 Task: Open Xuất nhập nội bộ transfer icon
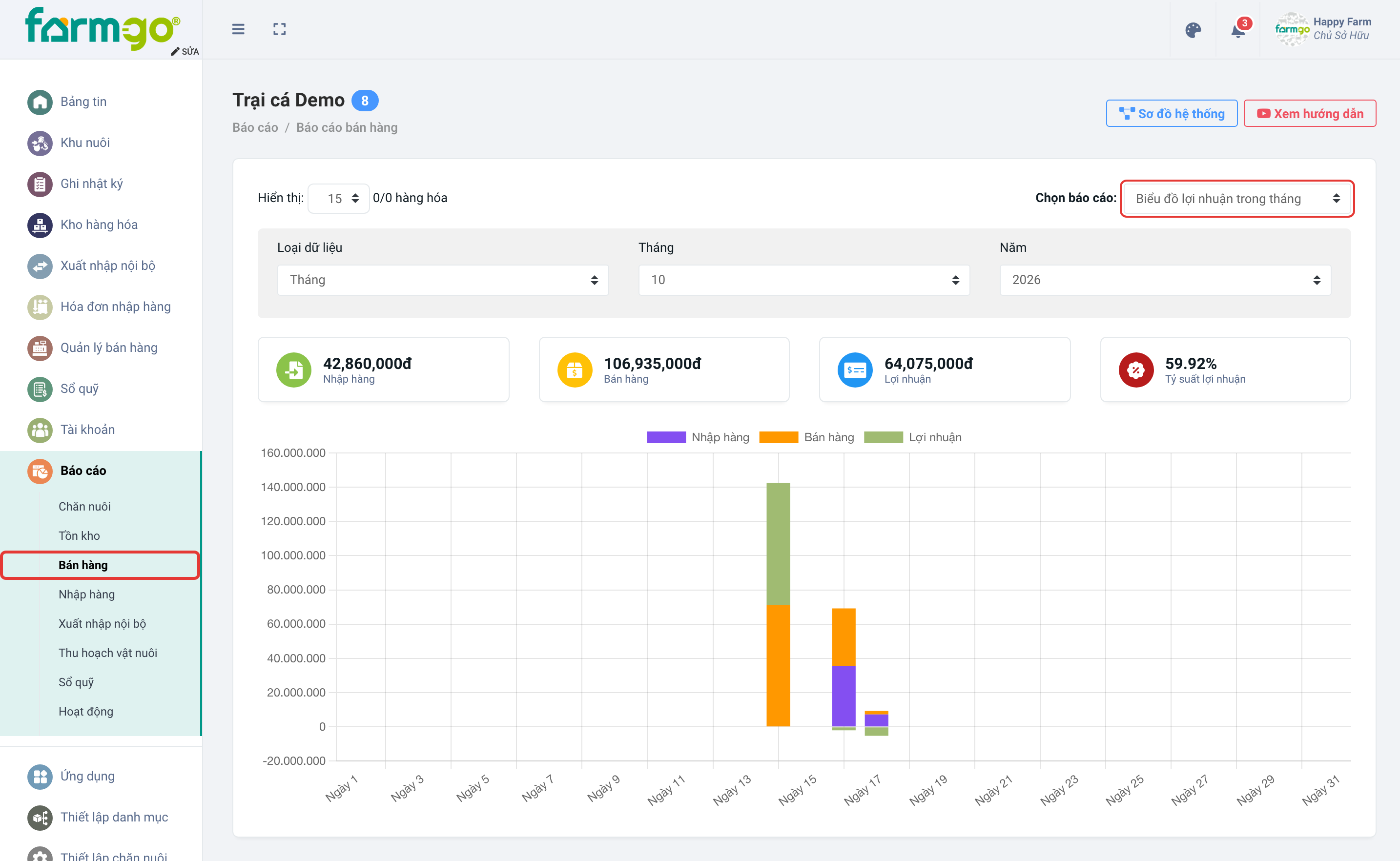tap(40, 266)
